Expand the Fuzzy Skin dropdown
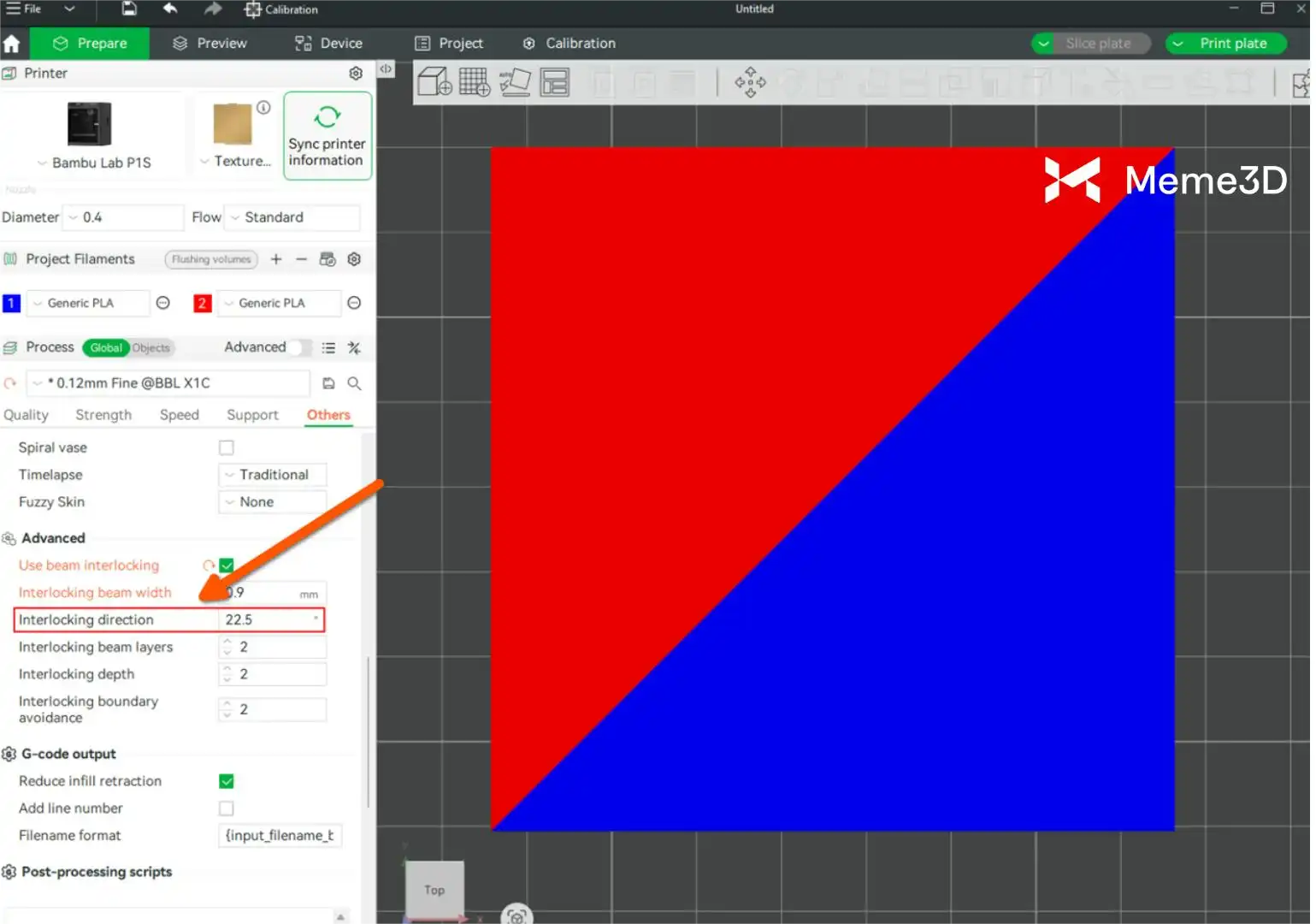 273,502
